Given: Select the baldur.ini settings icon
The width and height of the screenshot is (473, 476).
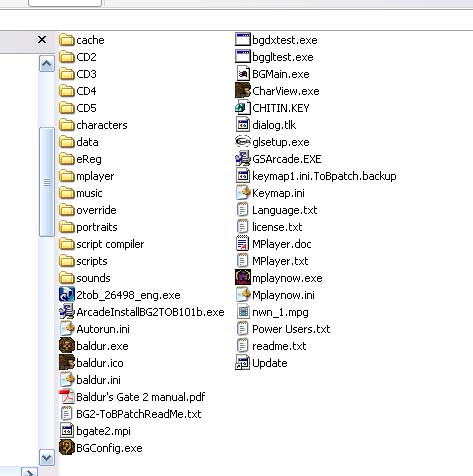Looking at the screenshot, I should coord(67,380).
